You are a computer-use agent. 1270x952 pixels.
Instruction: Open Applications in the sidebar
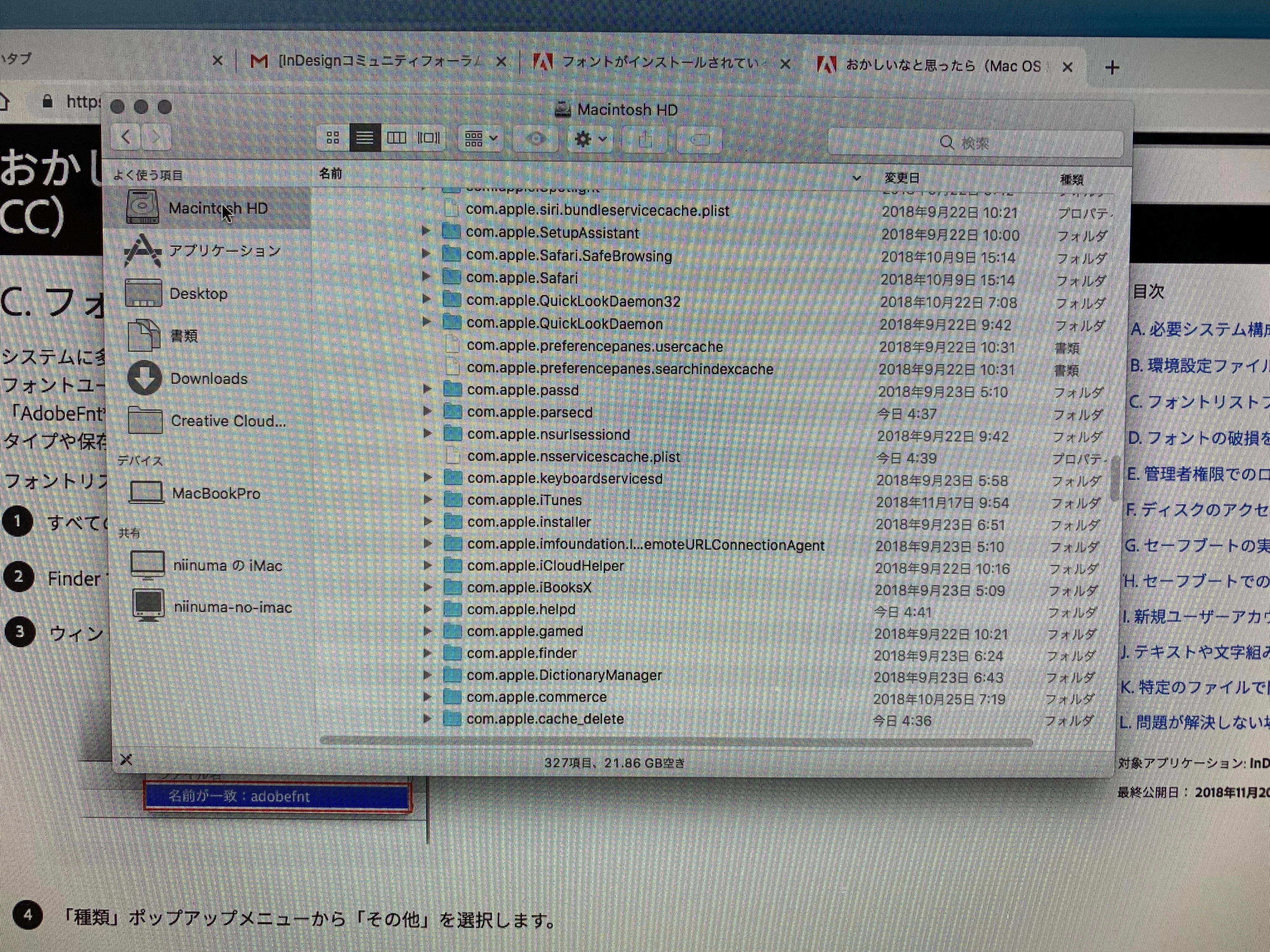pyautogui.click(x=224, y=251)
